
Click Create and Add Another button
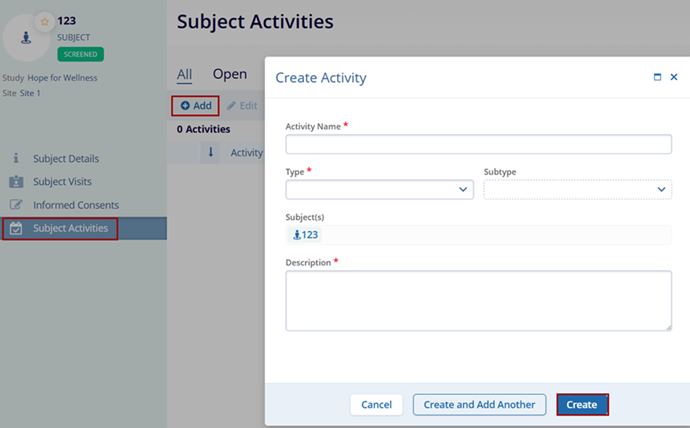tap(479, 404)
